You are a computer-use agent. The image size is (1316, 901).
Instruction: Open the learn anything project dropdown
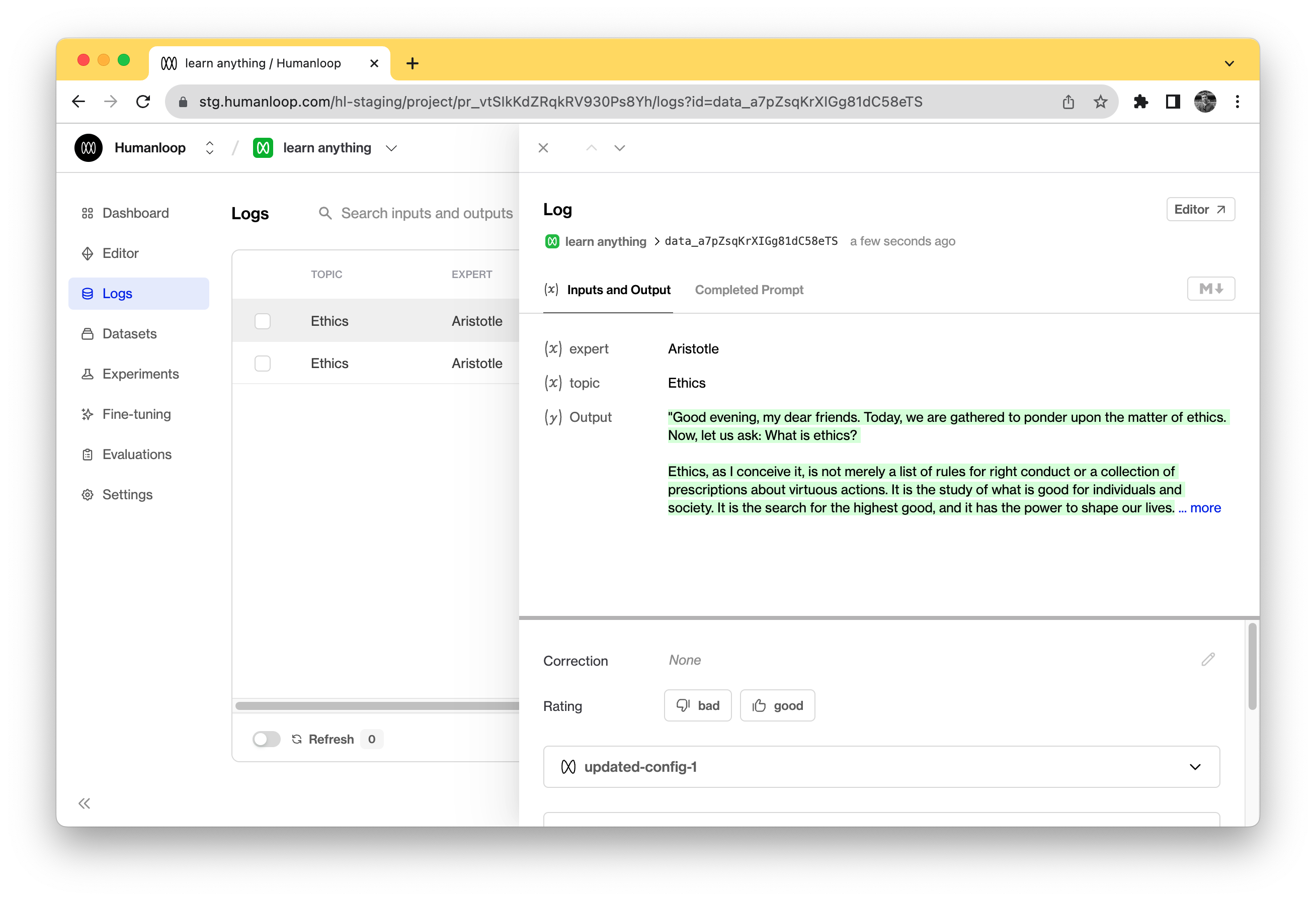pyautogui.click(x=391, y=148)
